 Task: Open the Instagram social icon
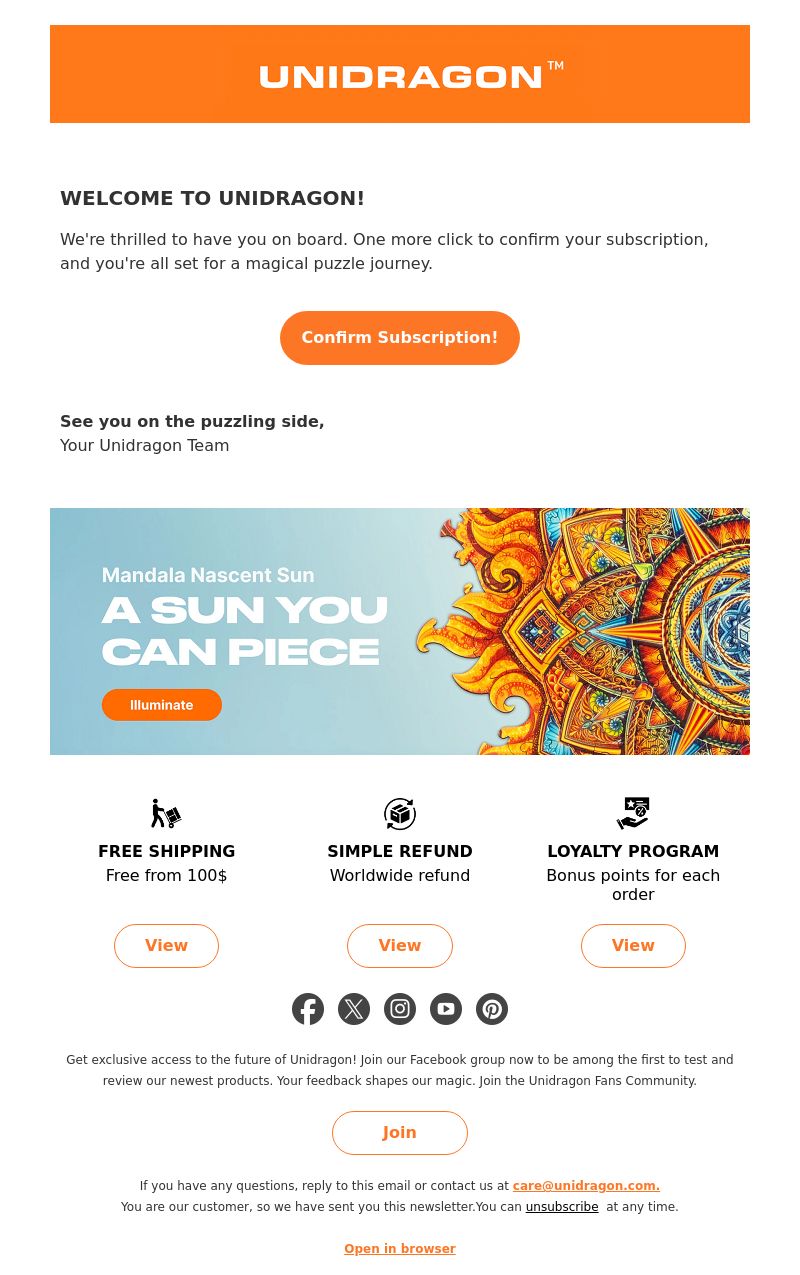400,1009
